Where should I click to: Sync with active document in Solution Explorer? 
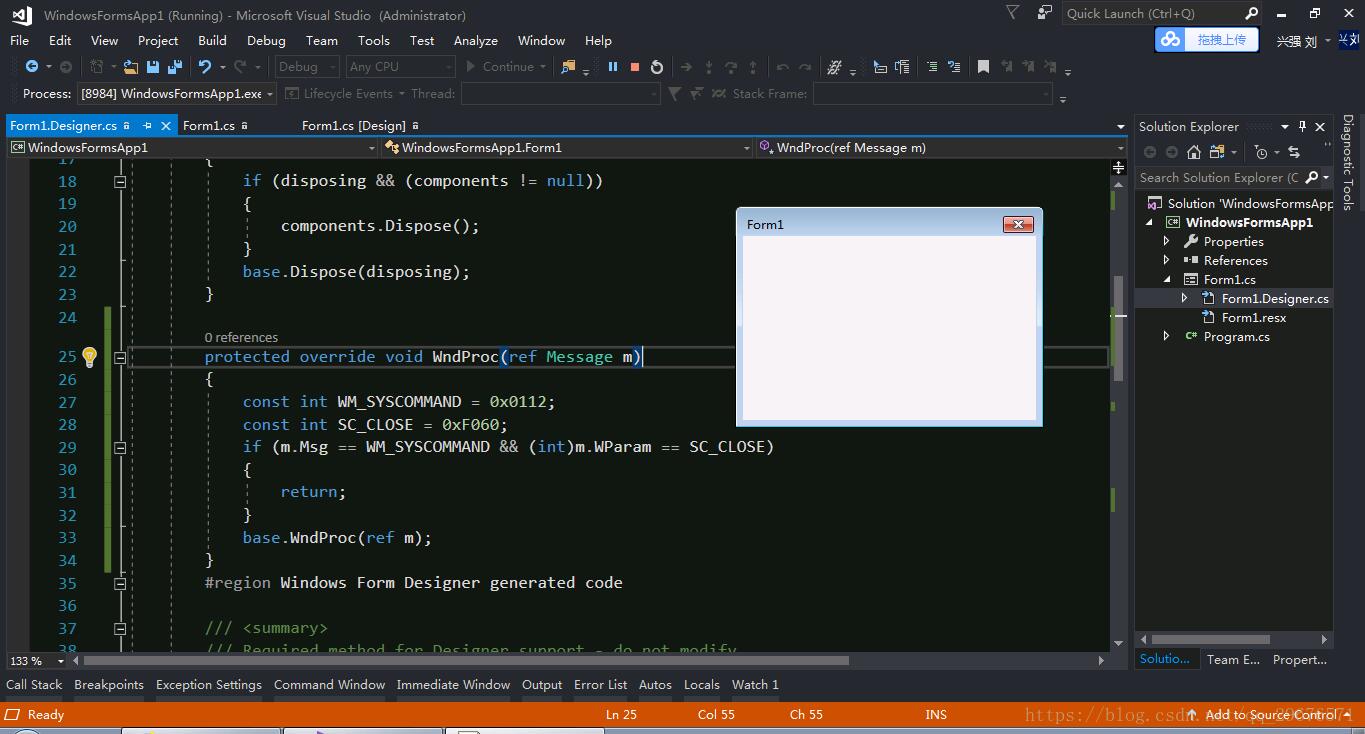coord(1294,152)
